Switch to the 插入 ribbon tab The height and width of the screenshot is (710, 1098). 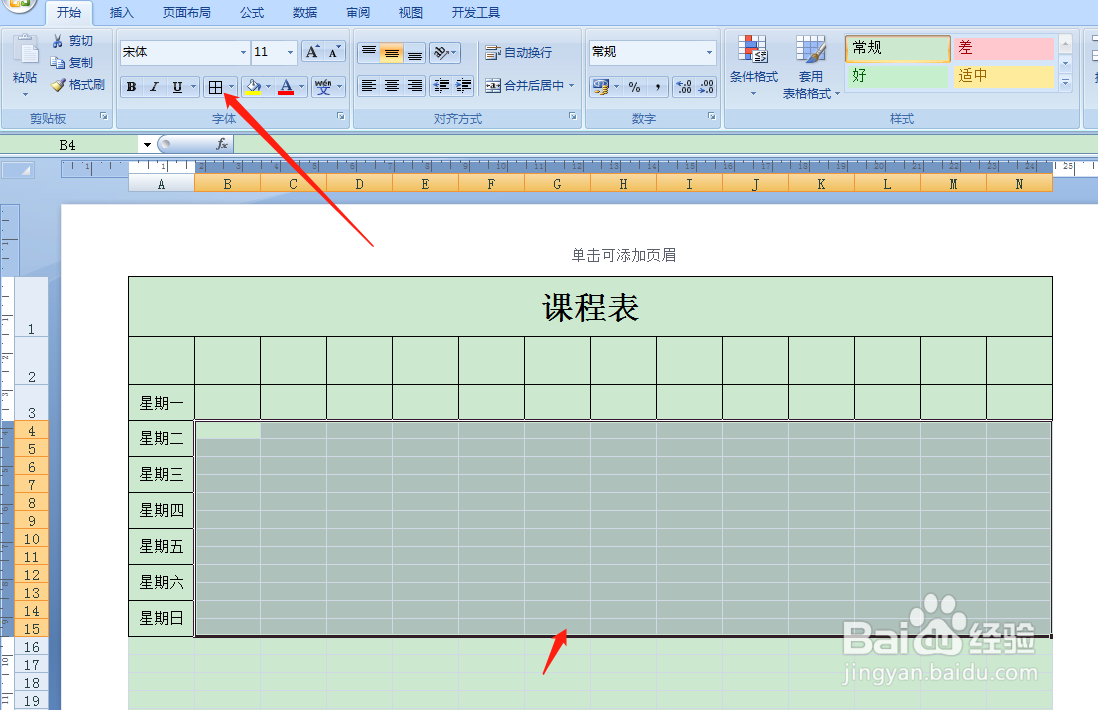(120, 12)
